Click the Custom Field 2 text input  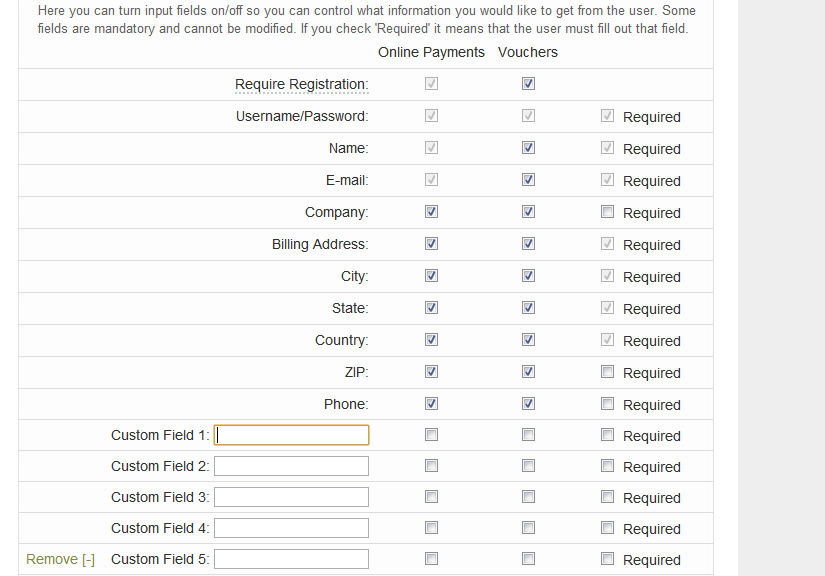pos(292,466)
